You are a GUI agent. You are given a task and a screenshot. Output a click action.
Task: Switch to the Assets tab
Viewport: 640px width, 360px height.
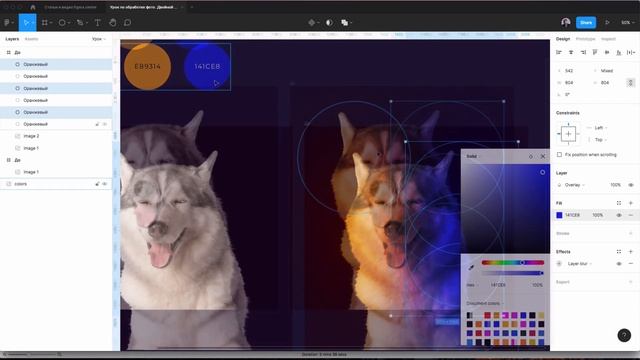click(x=31, y=39)
